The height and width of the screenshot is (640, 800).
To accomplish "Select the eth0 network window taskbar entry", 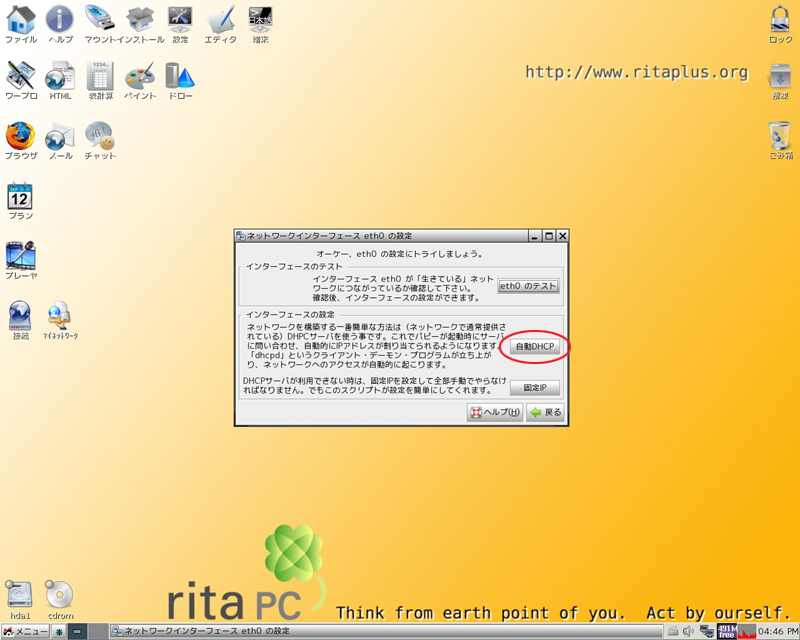I will 200,631.
